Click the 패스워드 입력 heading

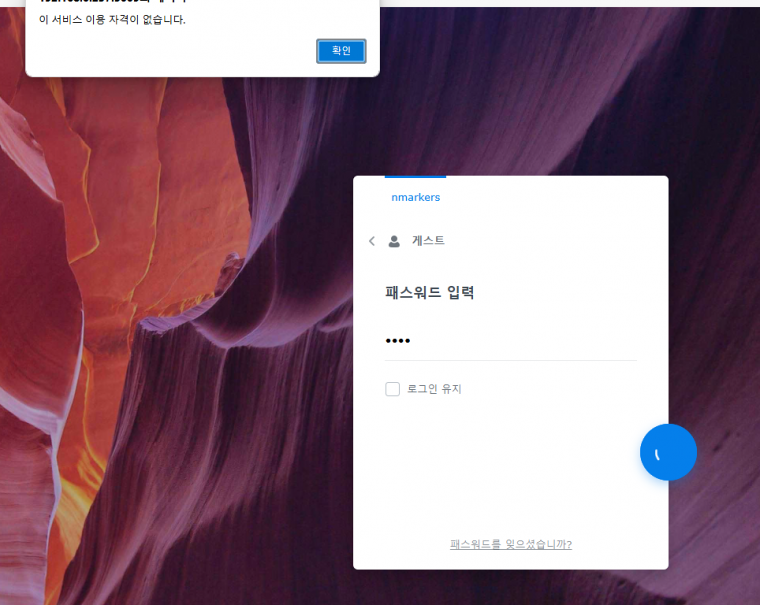429,292
